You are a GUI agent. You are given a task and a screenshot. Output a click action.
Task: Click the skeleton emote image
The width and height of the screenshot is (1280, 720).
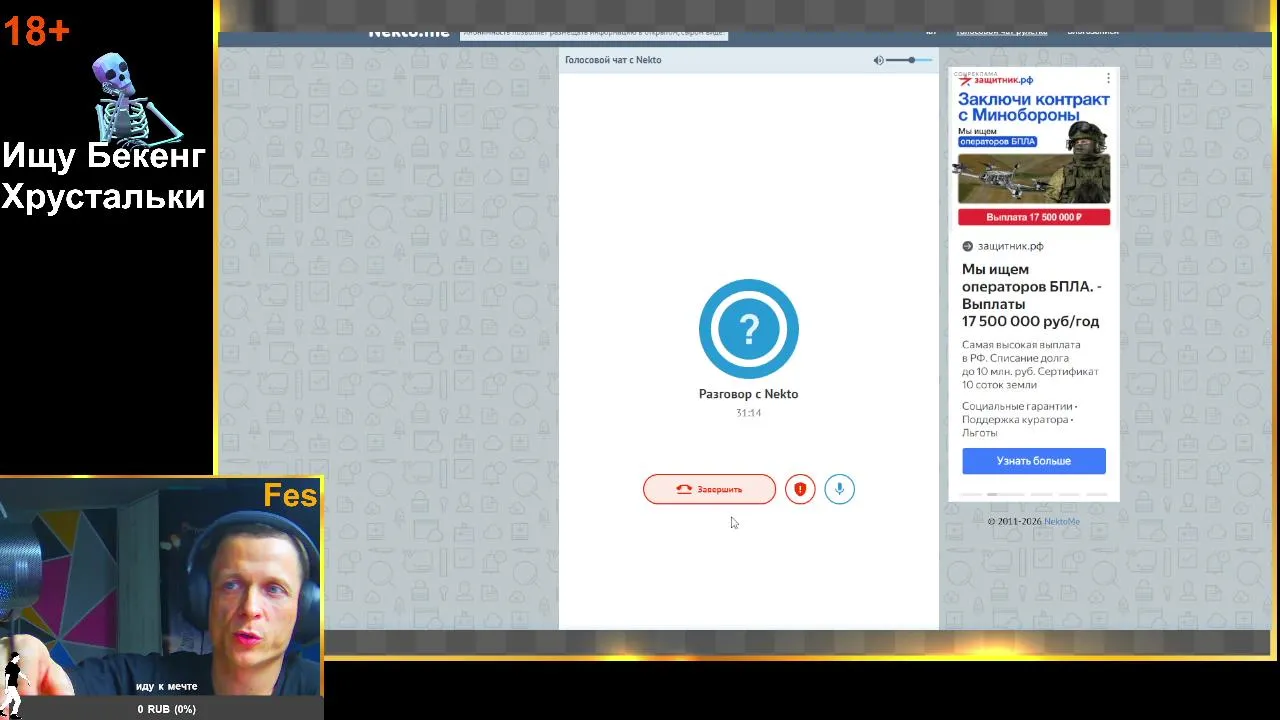tap(137, 98)
